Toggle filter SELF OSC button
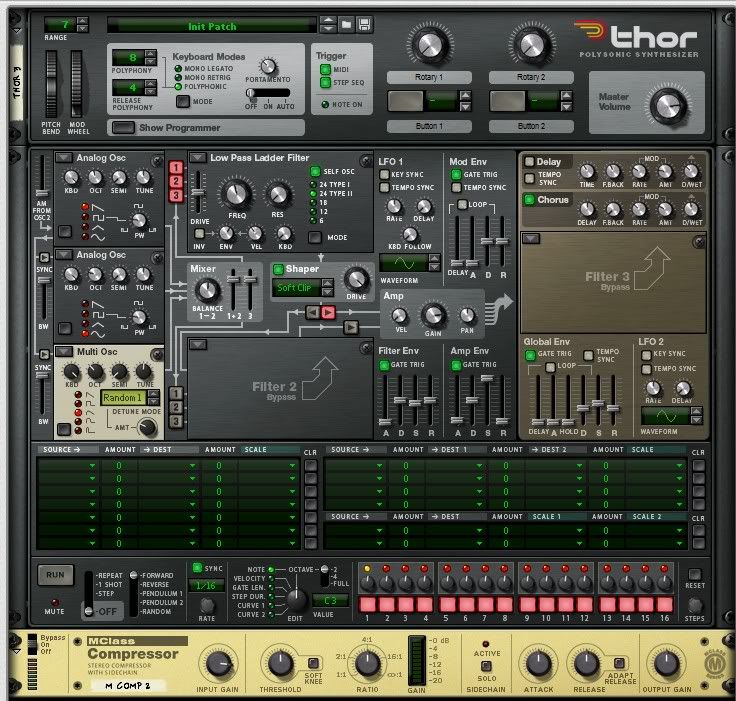 pos(315,171)
